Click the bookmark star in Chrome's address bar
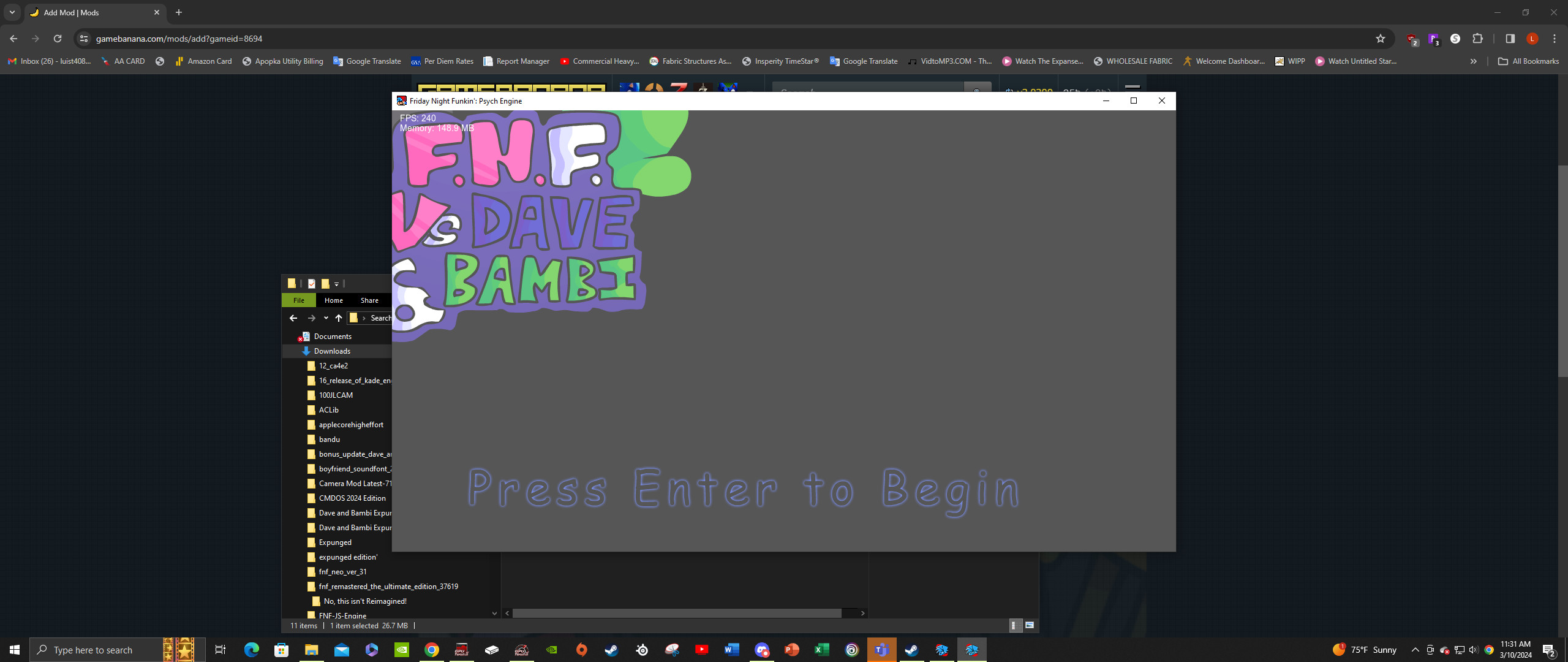 click(1381, 39)
